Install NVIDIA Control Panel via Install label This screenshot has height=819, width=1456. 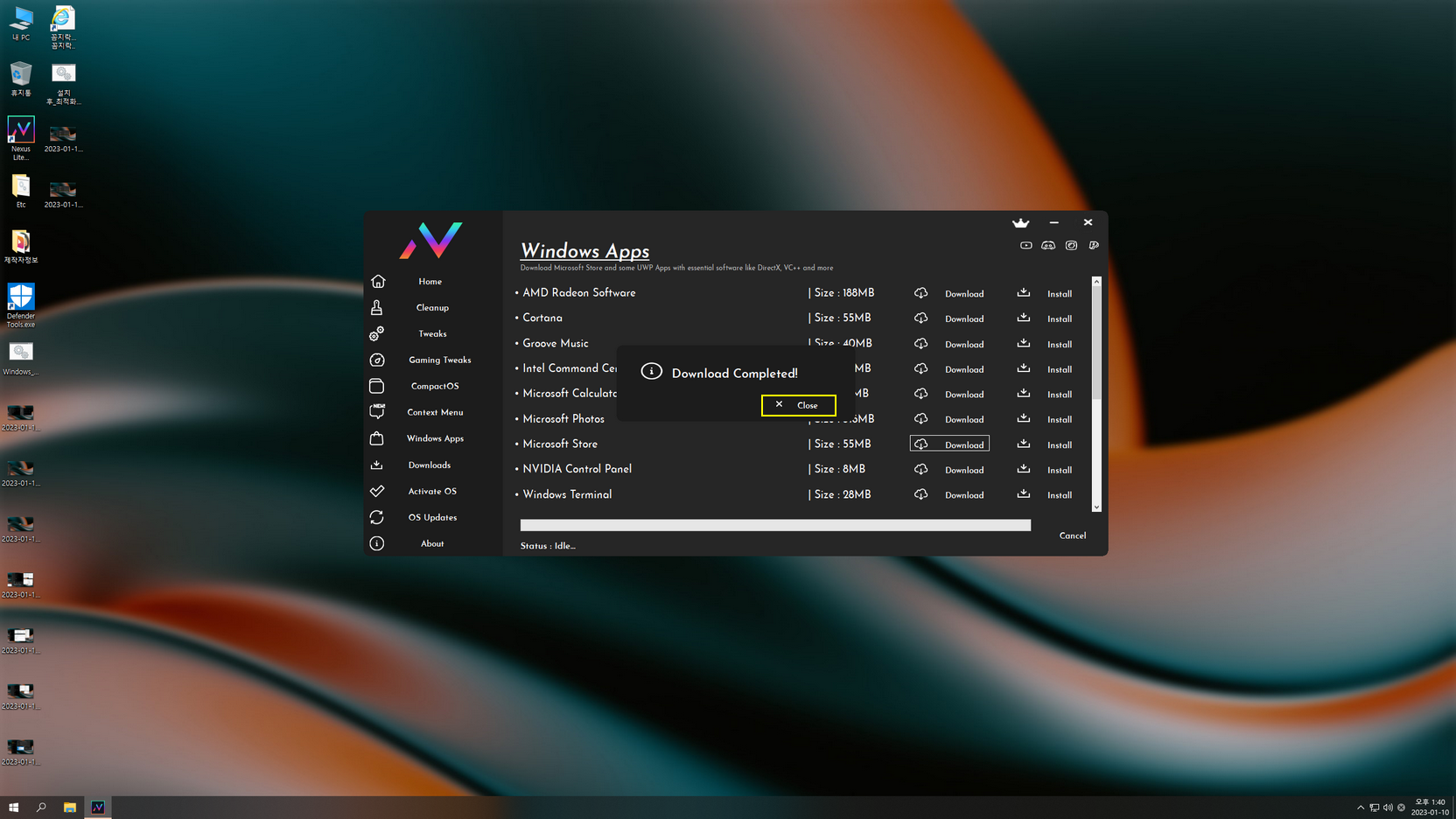1060,471
